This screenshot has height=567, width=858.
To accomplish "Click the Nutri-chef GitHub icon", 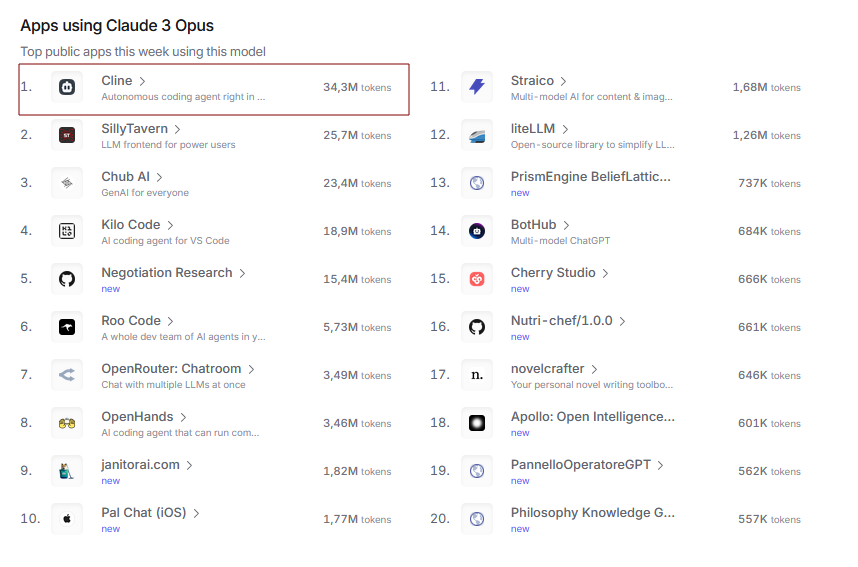I will (x=477, y=327).
